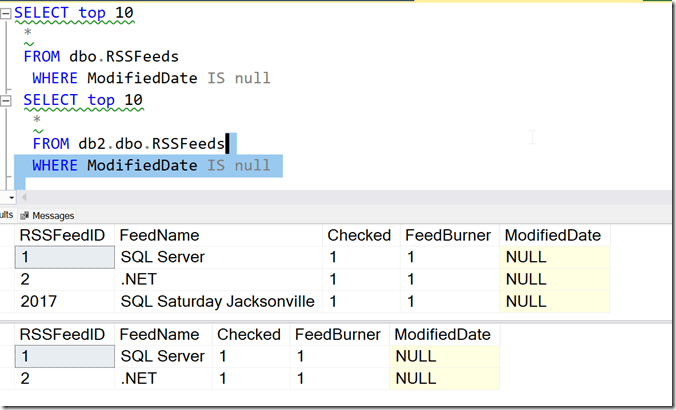Select the .NET cell in upper grid
Image resolution: width=676 pixels, height=410 pixels.
coord(219,279)
